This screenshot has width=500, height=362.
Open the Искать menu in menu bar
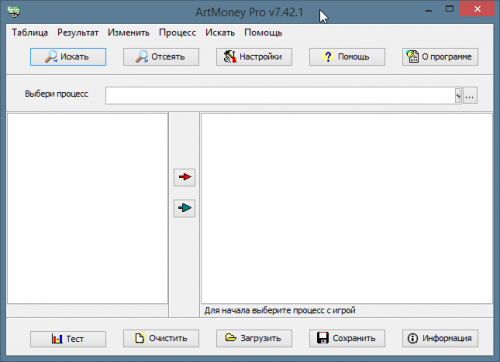(x=220, y=33)
